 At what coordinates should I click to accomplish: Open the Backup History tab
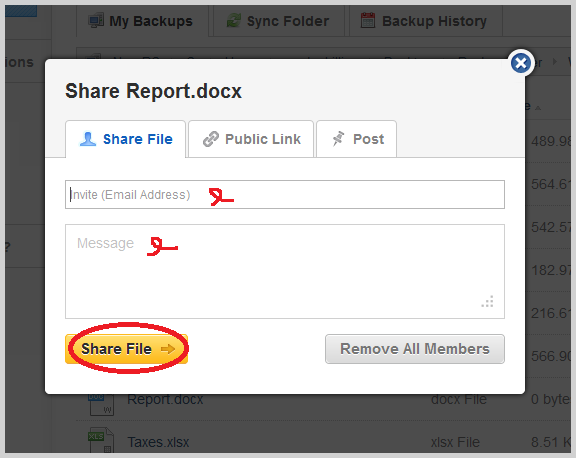coord(426,21)
